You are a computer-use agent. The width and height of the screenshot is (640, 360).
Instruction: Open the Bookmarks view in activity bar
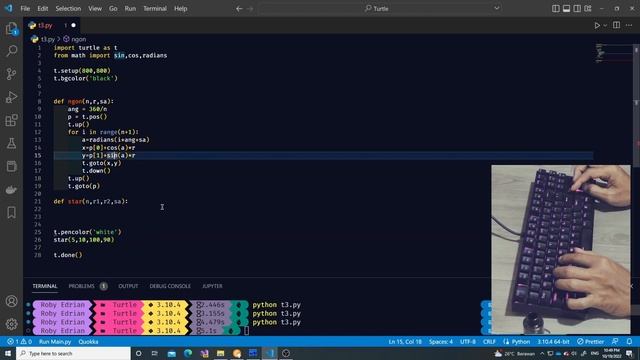[11, 212]
